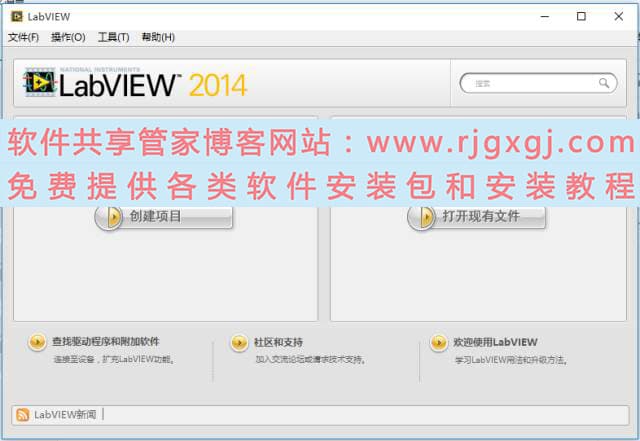Open the 文件(F) menu
Image resolution: width=640 pixels, height=441 pixels.
(x=23, y=37)
